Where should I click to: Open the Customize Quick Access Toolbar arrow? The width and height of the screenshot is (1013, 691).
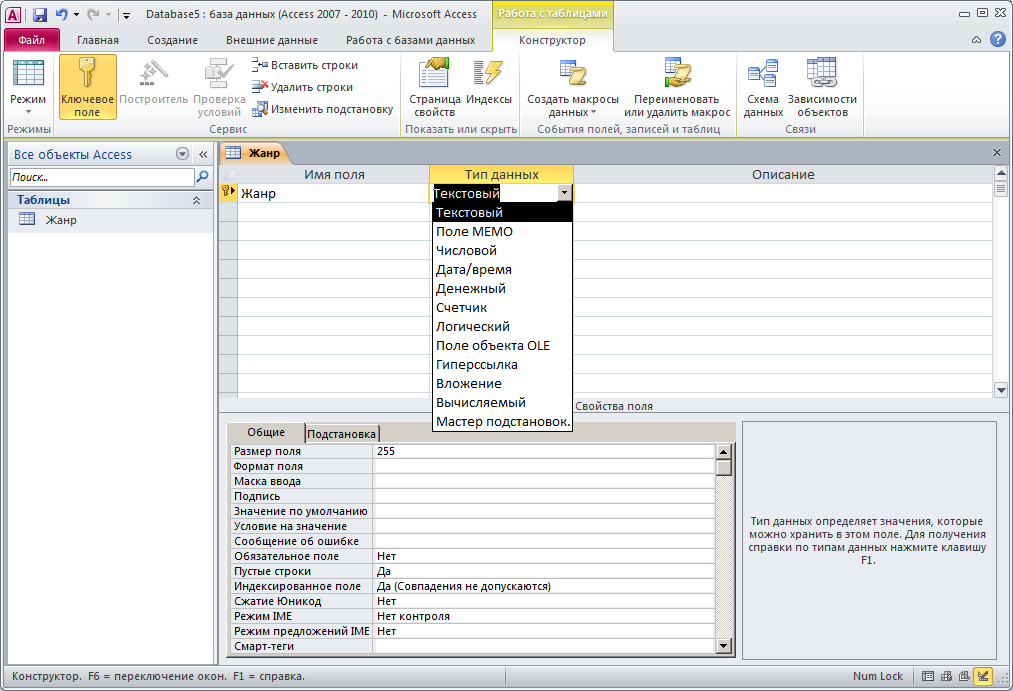point(127,15)
